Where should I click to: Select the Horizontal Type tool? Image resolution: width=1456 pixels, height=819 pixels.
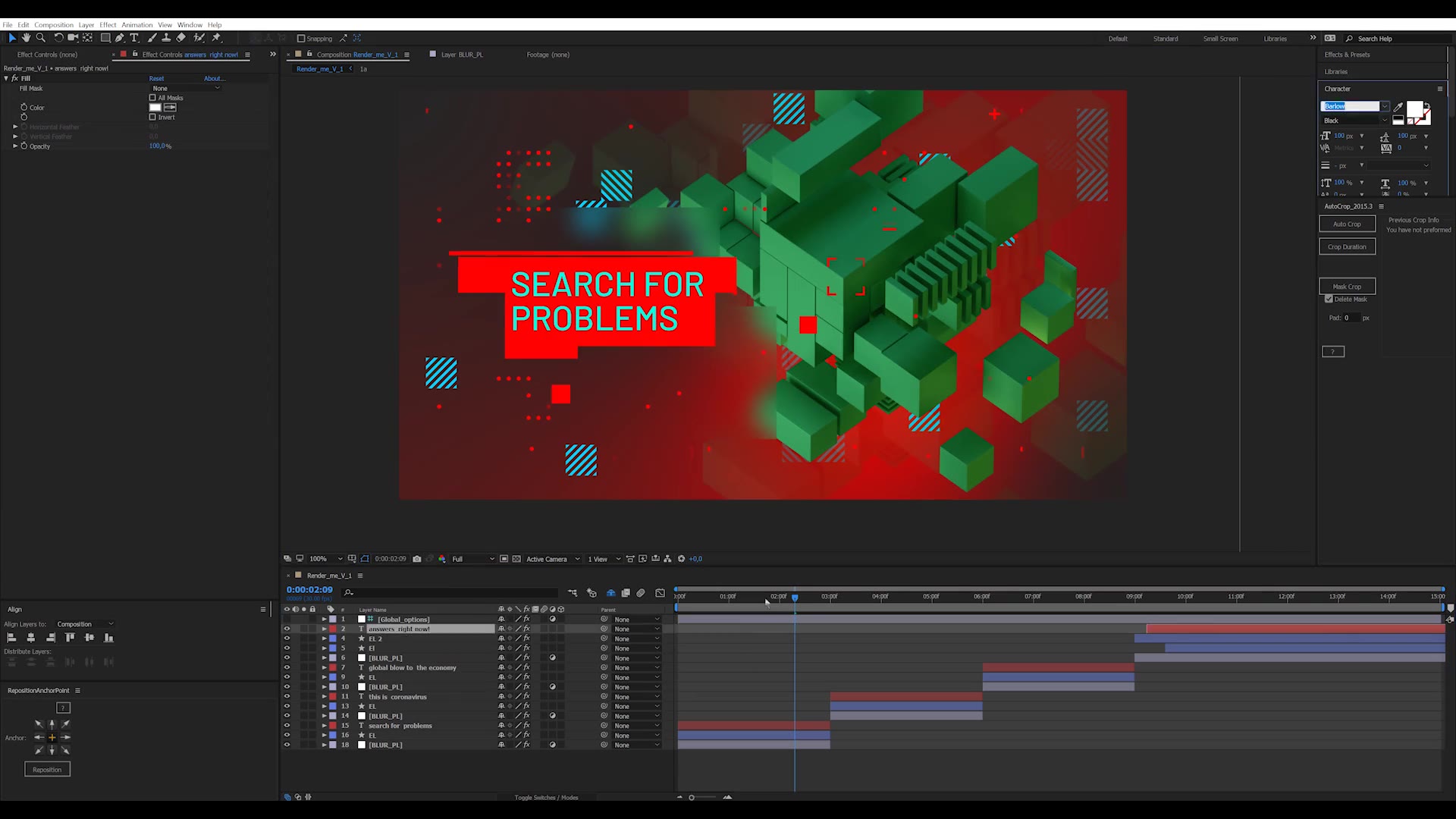[134, 38]
